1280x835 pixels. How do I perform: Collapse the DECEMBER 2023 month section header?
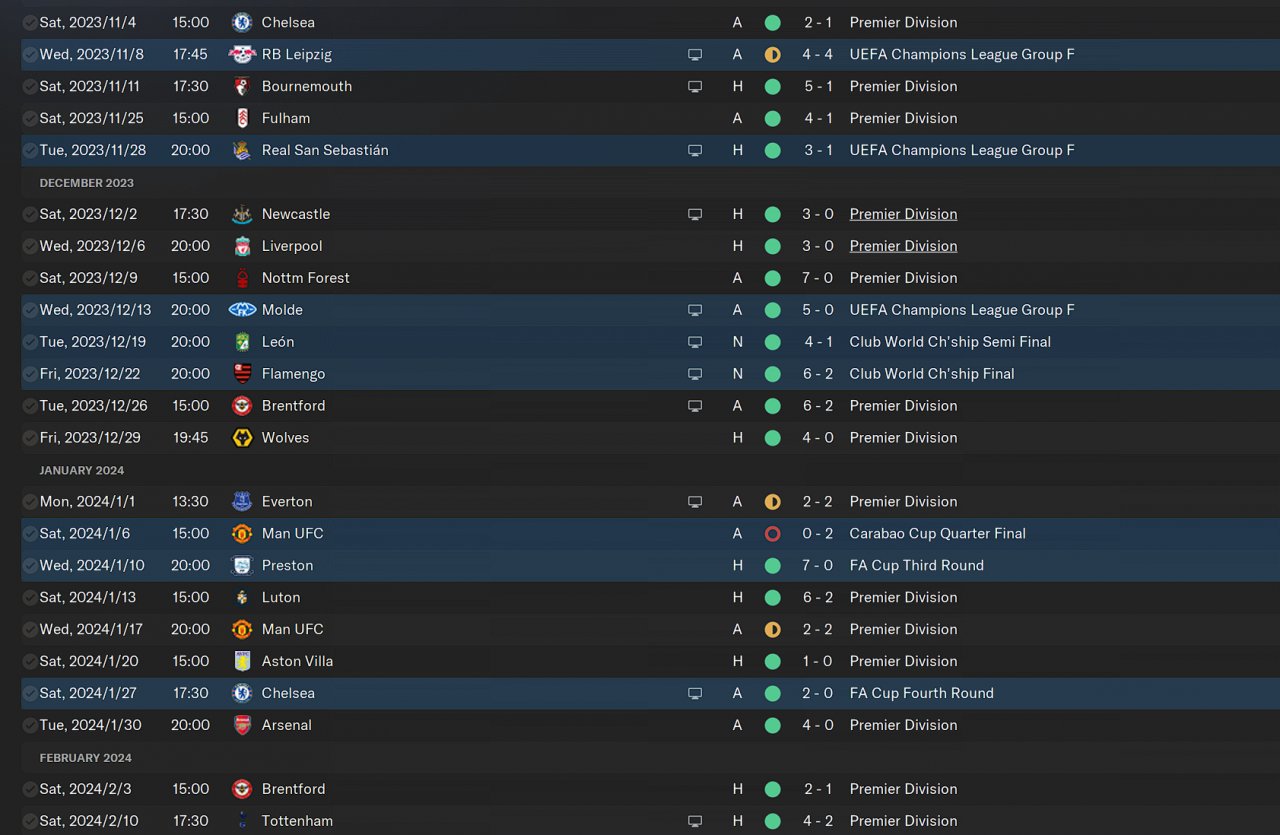(86, 183)
